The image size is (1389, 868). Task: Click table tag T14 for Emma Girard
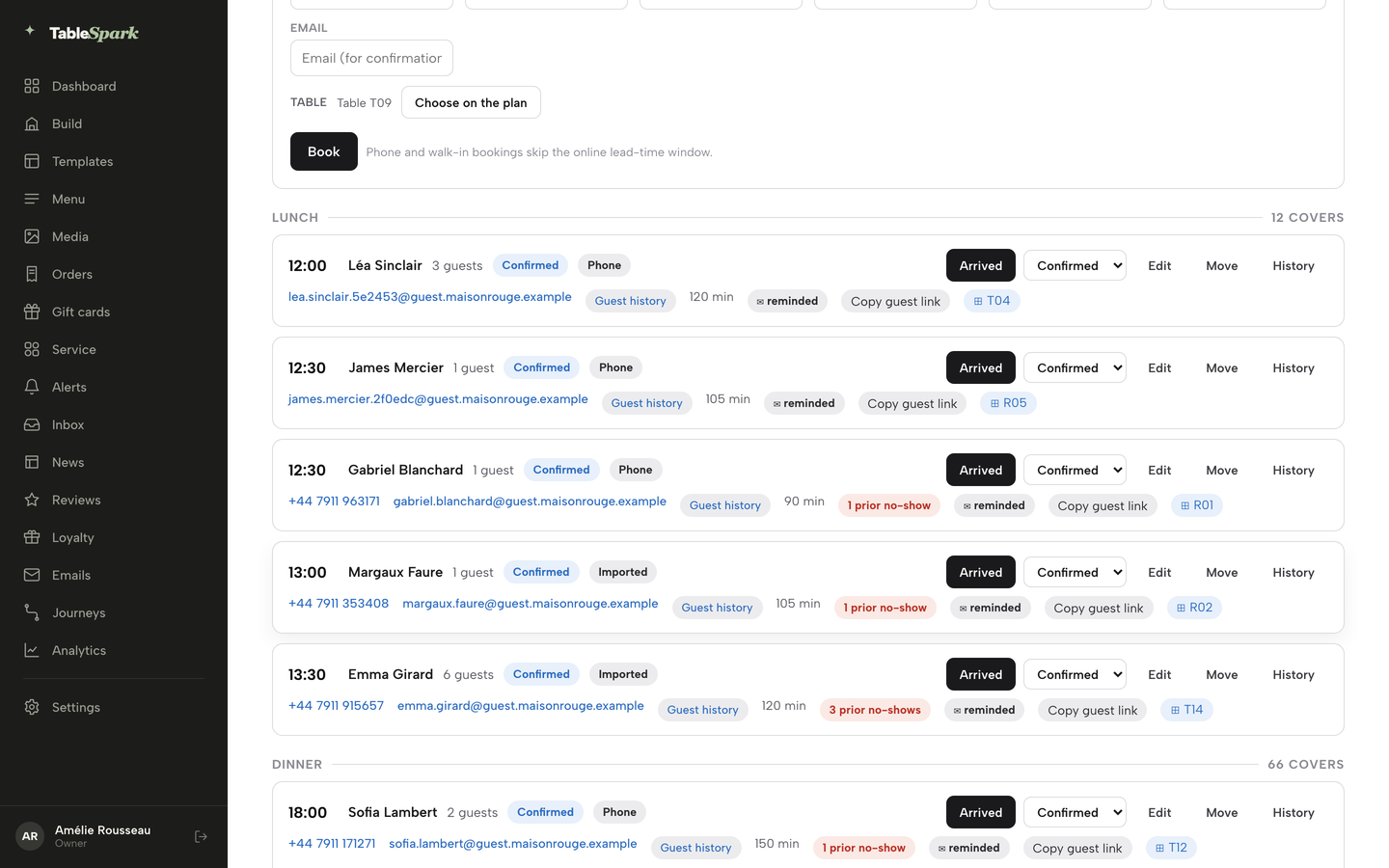pos(1186,710)
